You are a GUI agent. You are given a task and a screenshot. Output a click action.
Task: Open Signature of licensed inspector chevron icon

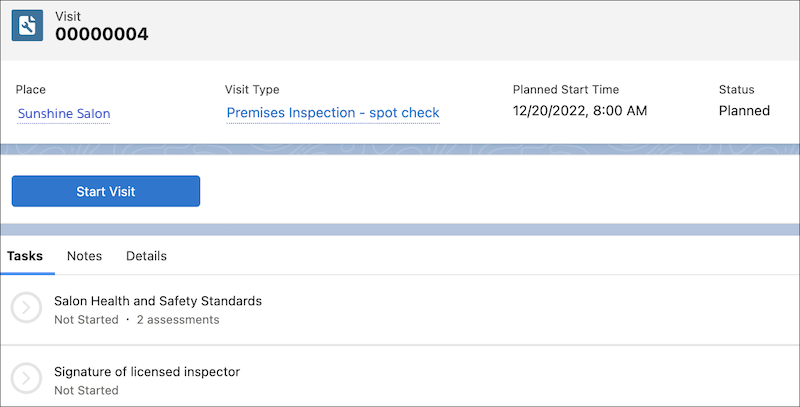(26, 378)
